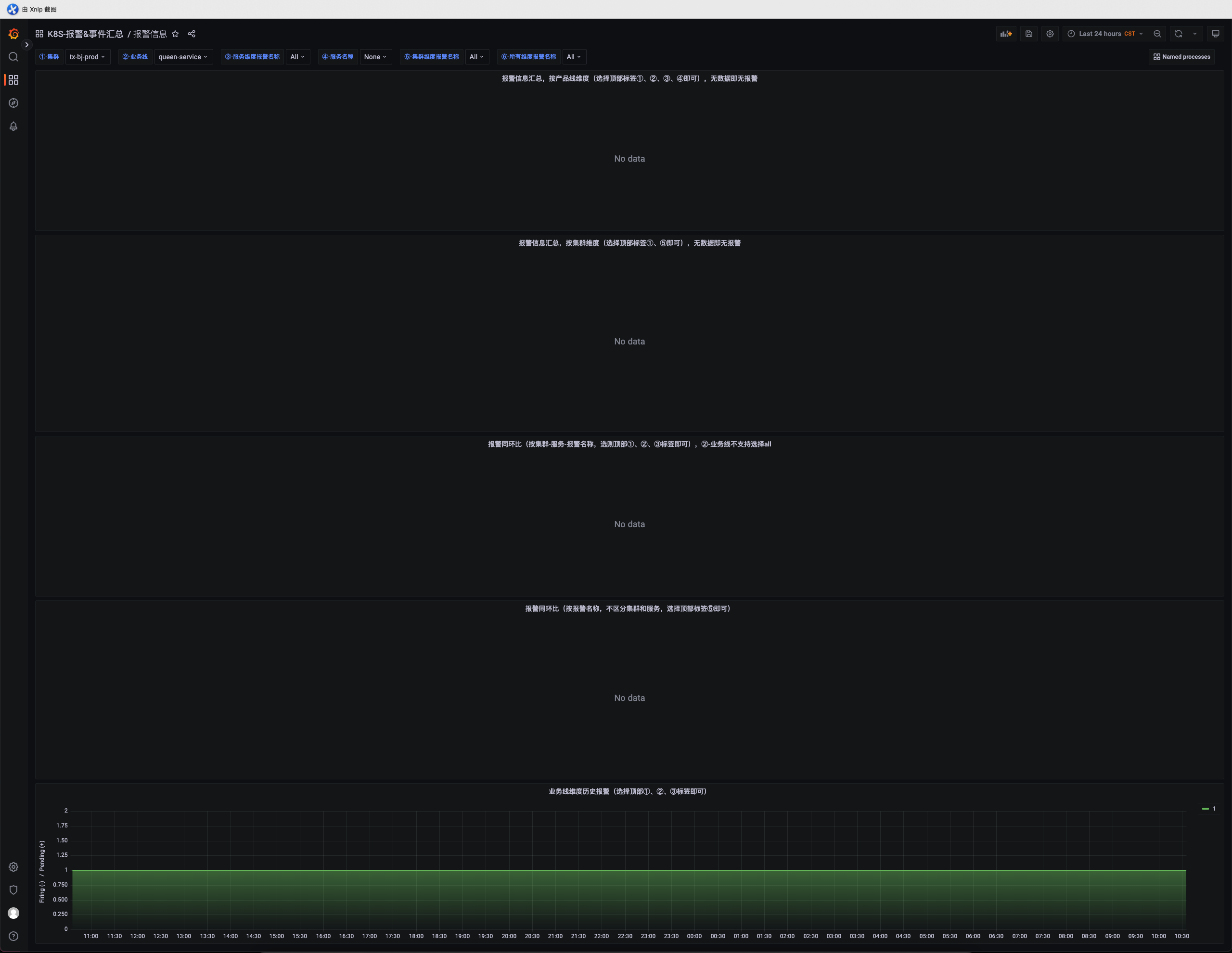Save the dashboard with disk icon
The width and height of the screenshot is (1232, 953).
[x=1029, y=34]
